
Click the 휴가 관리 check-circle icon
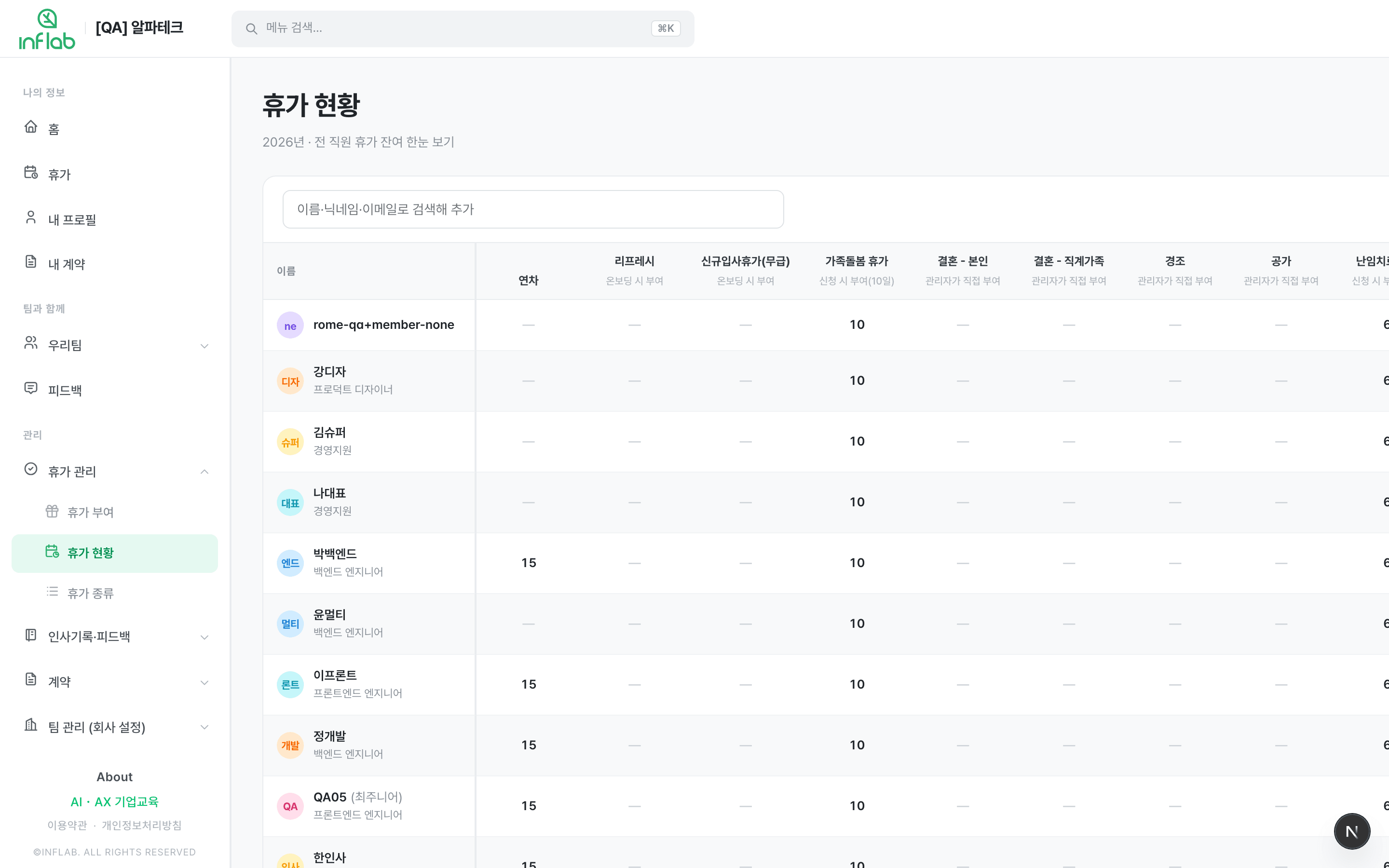tap(31, 470)
